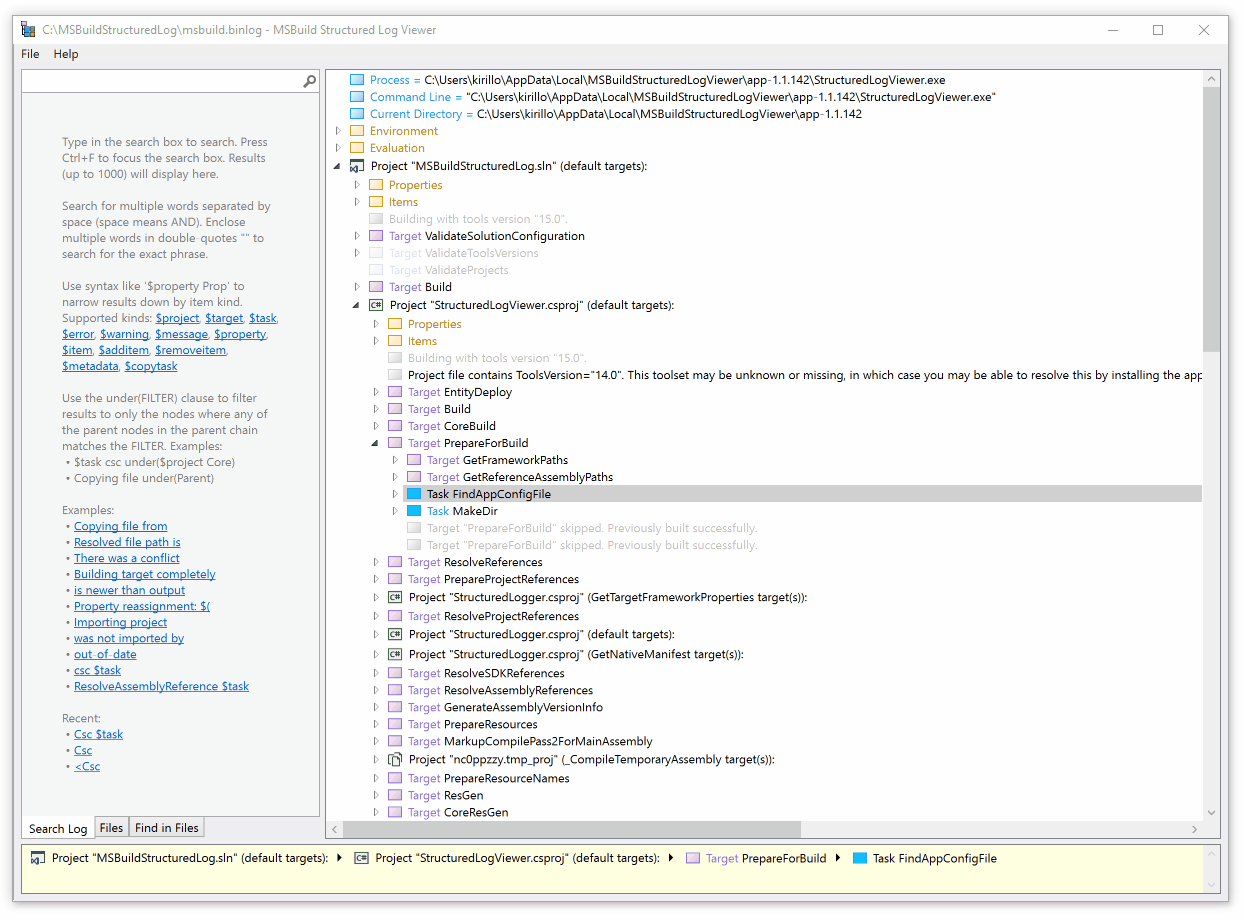
Task: Open the File menu
Action: [30, 54]
